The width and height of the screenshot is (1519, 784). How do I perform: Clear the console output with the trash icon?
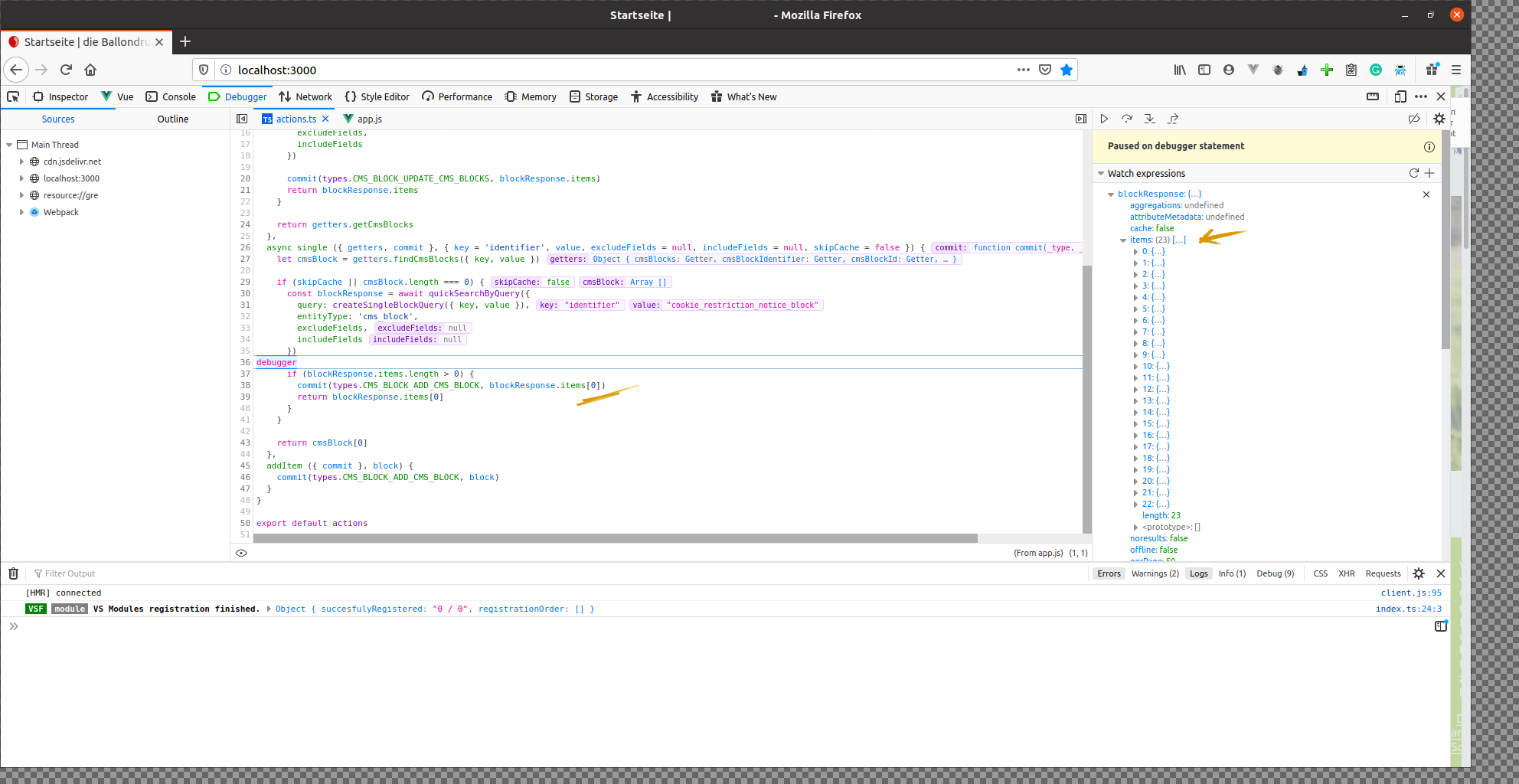[x=13, y=573]
